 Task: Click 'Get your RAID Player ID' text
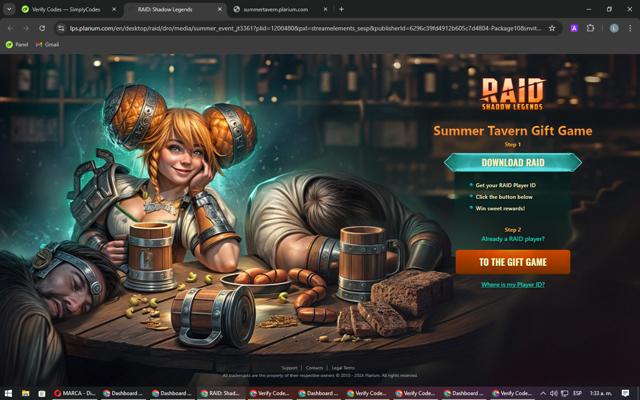point(505,185)
